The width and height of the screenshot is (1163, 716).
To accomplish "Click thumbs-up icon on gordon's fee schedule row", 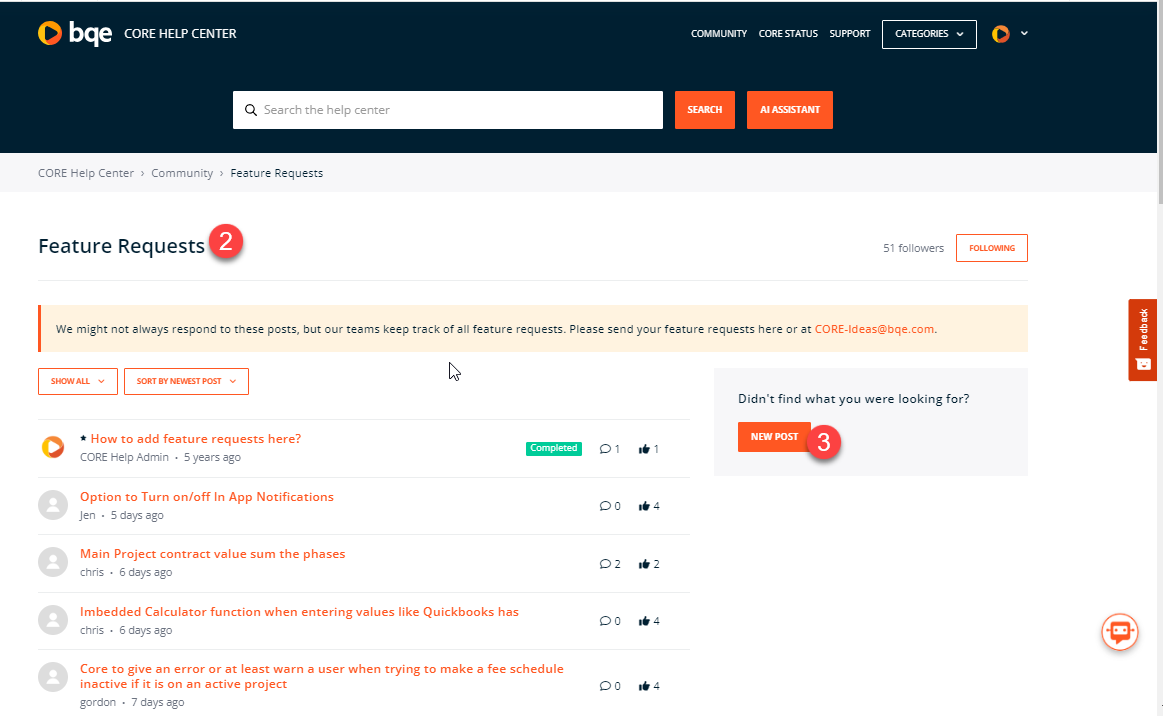I will point(644,686).
